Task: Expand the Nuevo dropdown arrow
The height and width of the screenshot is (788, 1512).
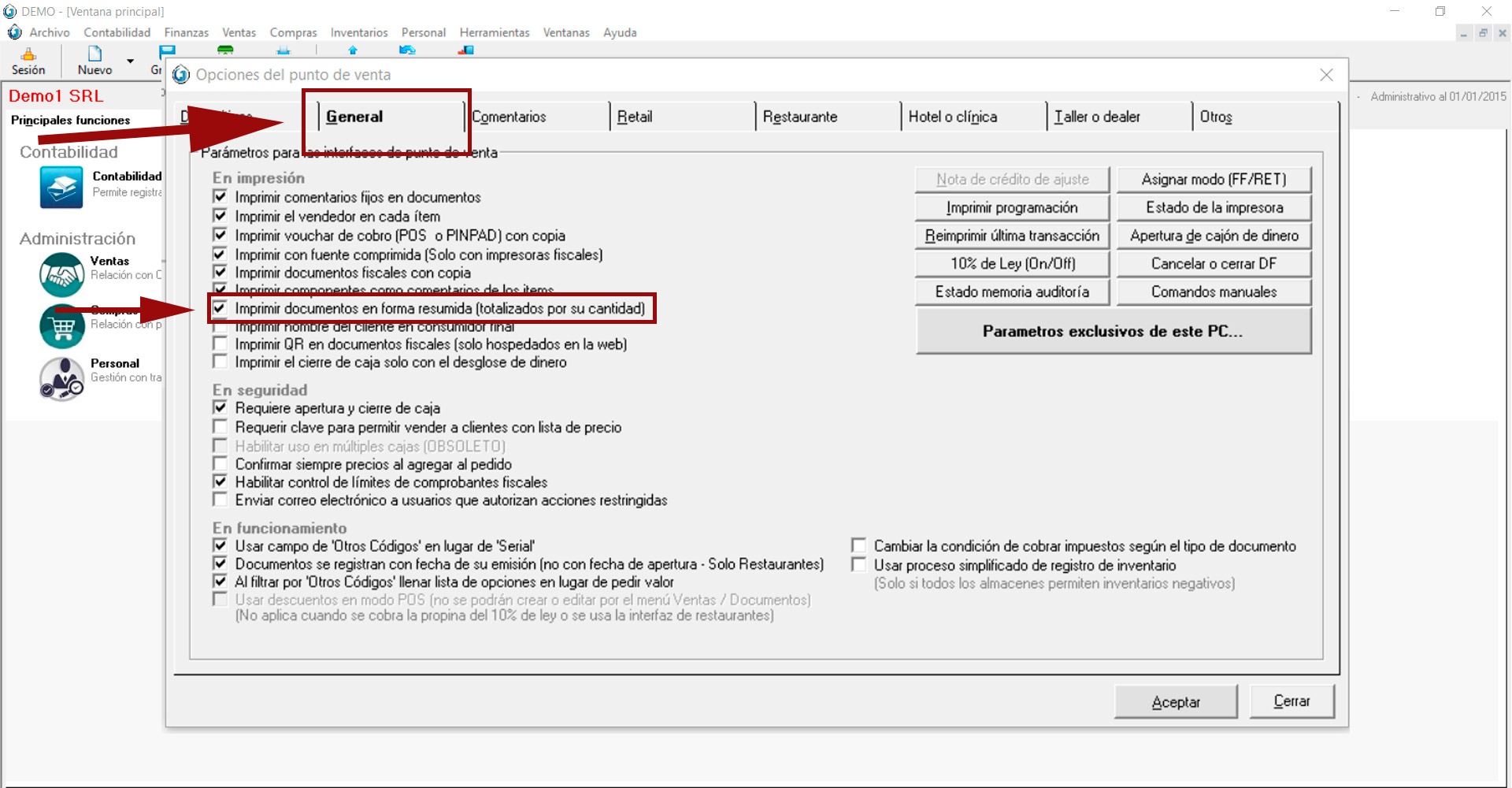Action: tap(131, 61)
